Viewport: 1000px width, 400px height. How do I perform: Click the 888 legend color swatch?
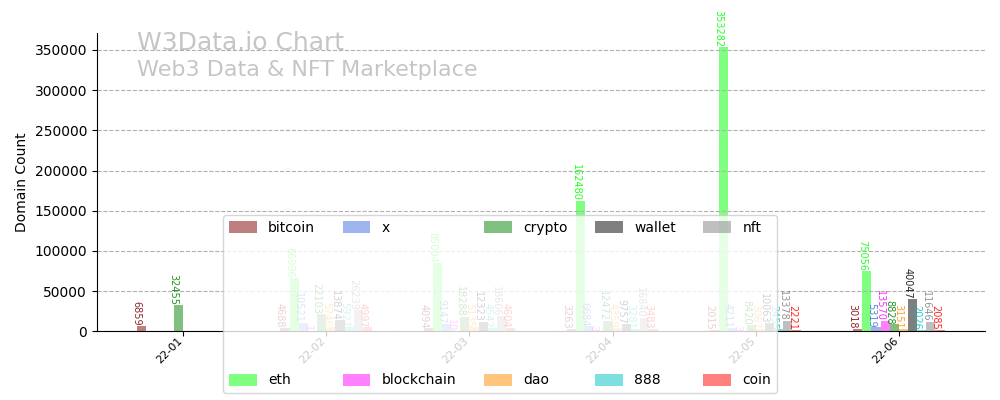pyautogui.click(x=609, y=380)
